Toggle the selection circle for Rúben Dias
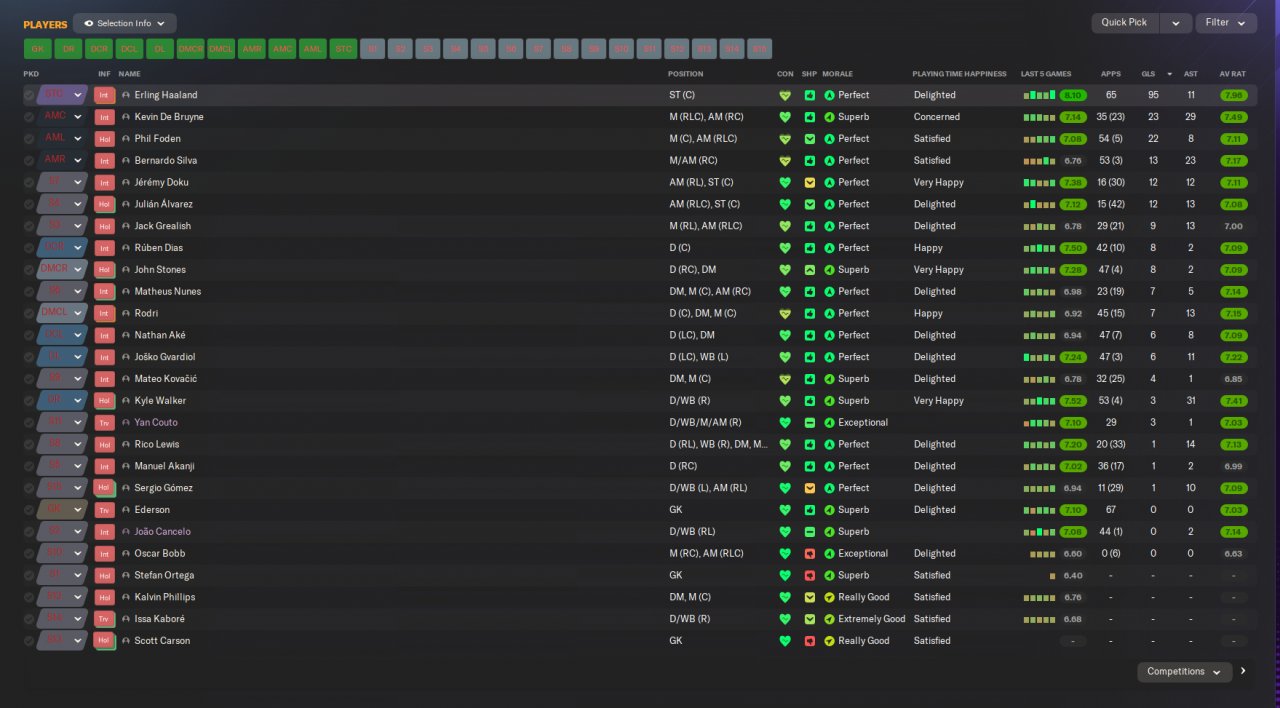Viewport: 1280px width, 708px height. 29,248
